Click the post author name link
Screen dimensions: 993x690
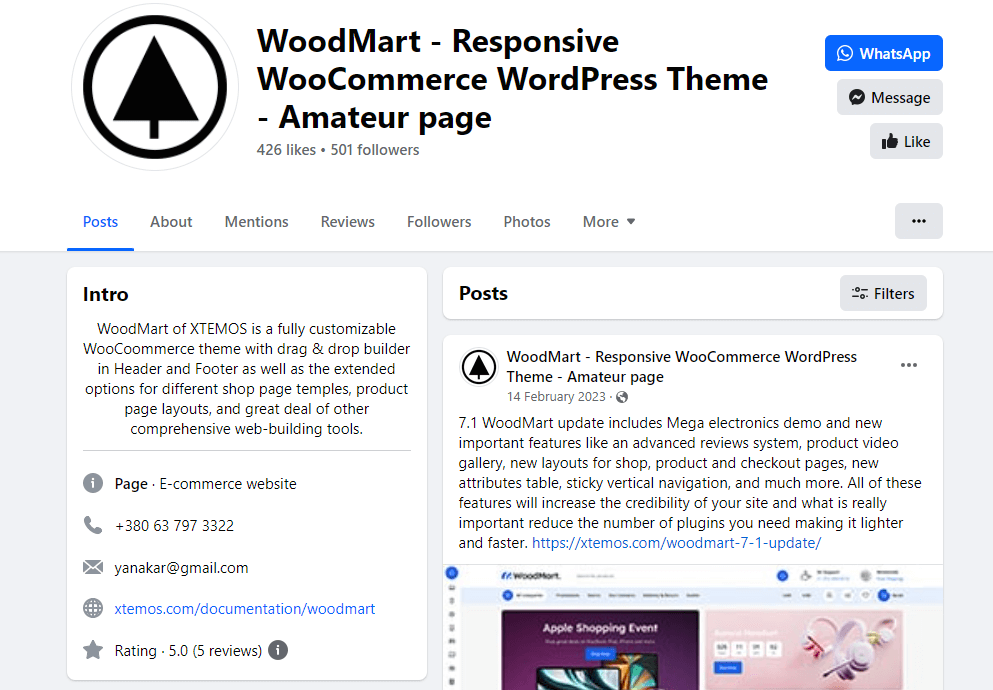pyautogui.click(x=681, y=367)
